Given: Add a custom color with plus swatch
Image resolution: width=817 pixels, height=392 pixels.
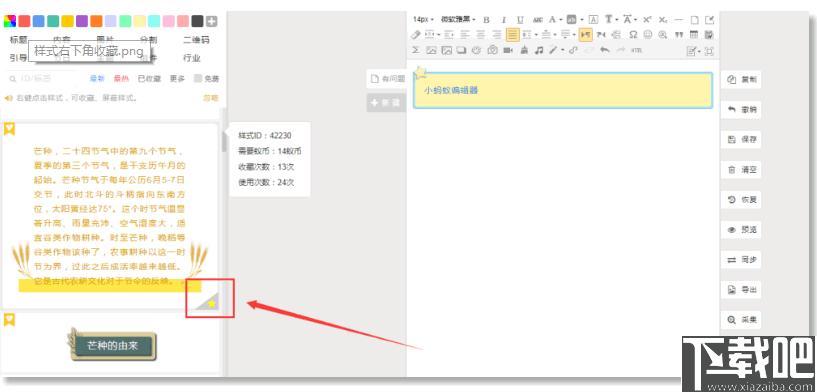Looking at the screenshot, I should point(211,21).
